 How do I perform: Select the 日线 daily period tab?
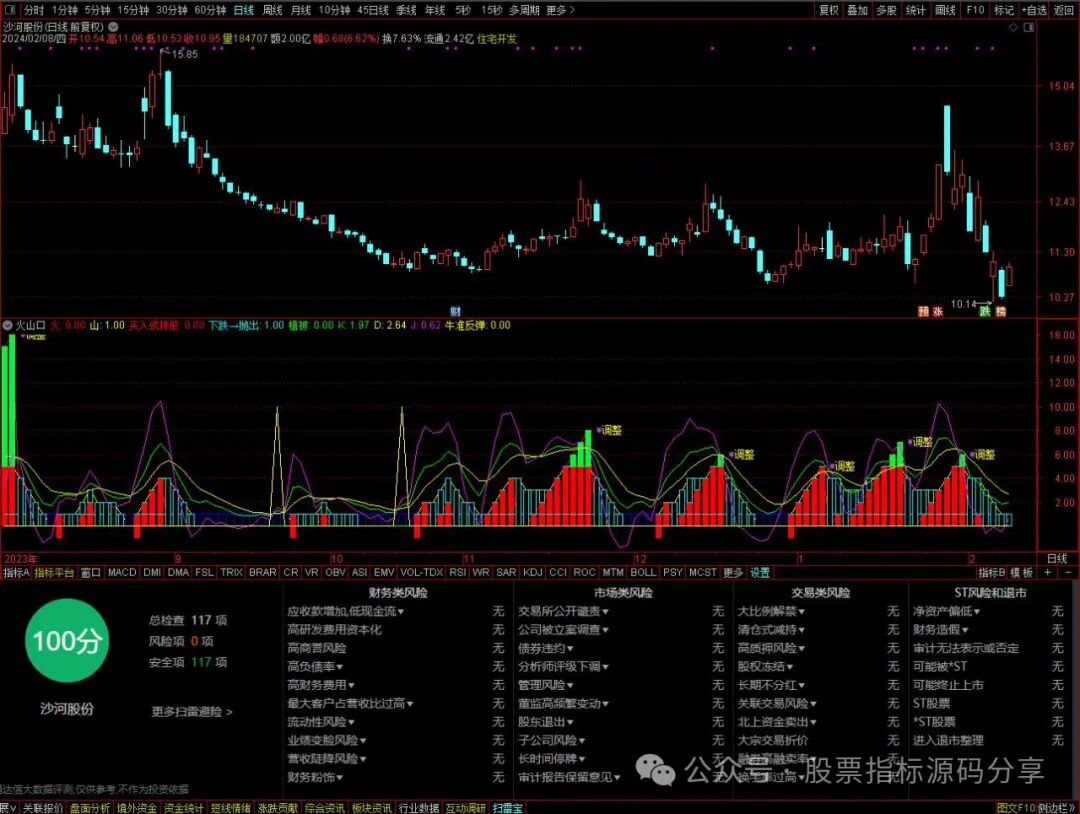[243, 10]
